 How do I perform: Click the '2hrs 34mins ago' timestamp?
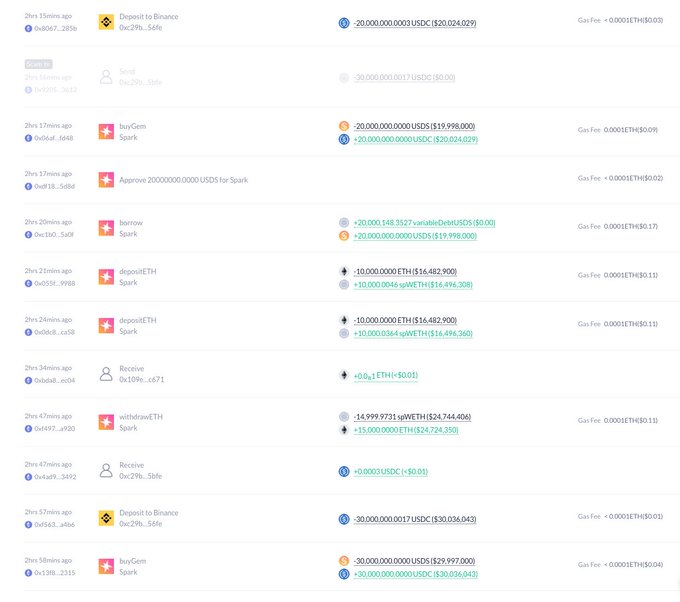point(48,368)
